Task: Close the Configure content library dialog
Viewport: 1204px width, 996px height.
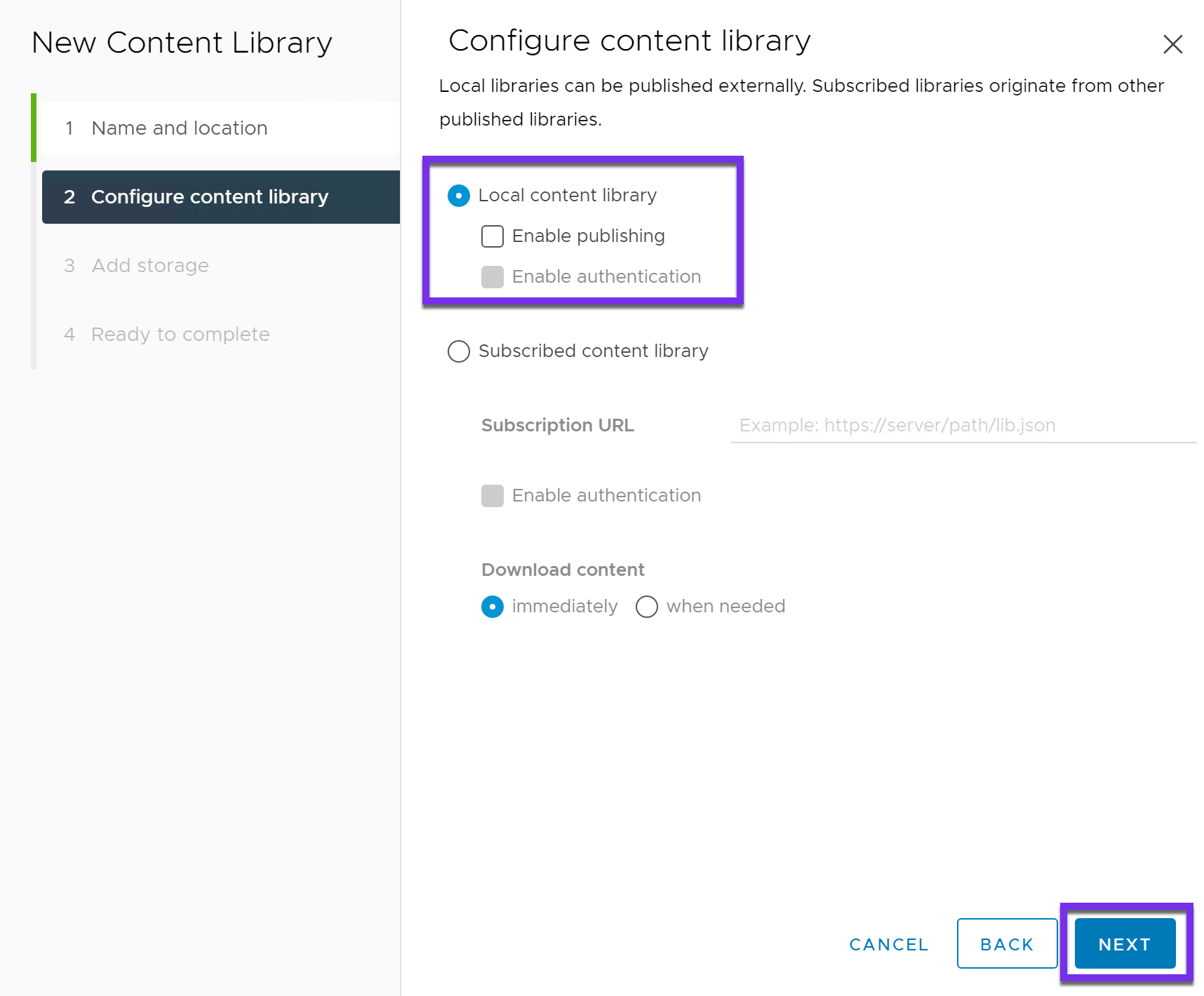Action: tap(1172, 44)
